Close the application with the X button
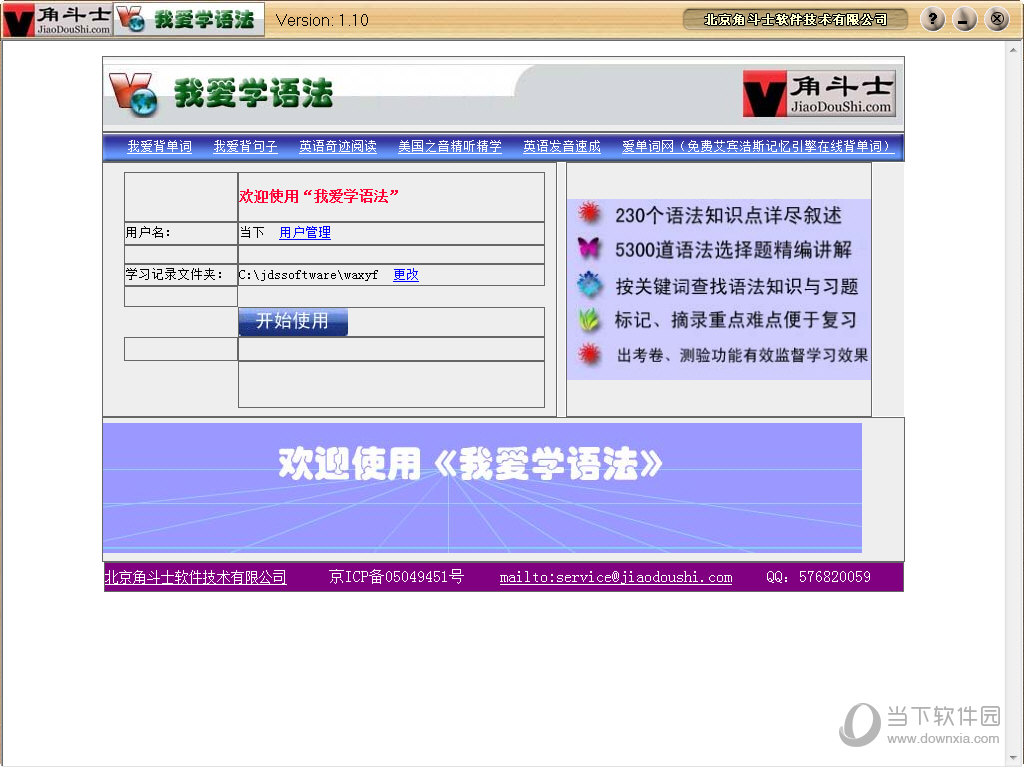This screenshot has width=1024, height=768. [x=997, y=20]
